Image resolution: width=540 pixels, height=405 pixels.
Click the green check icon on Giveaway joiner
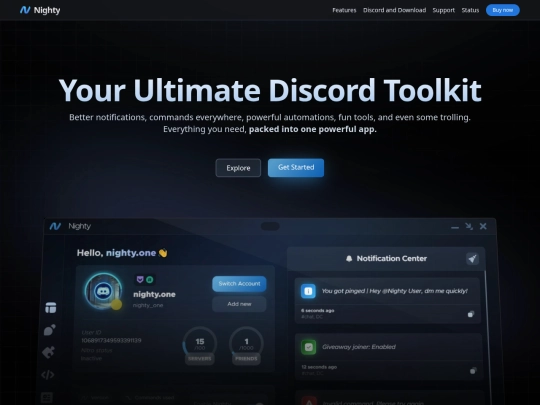pyautogui.click(x=309, y=347)
